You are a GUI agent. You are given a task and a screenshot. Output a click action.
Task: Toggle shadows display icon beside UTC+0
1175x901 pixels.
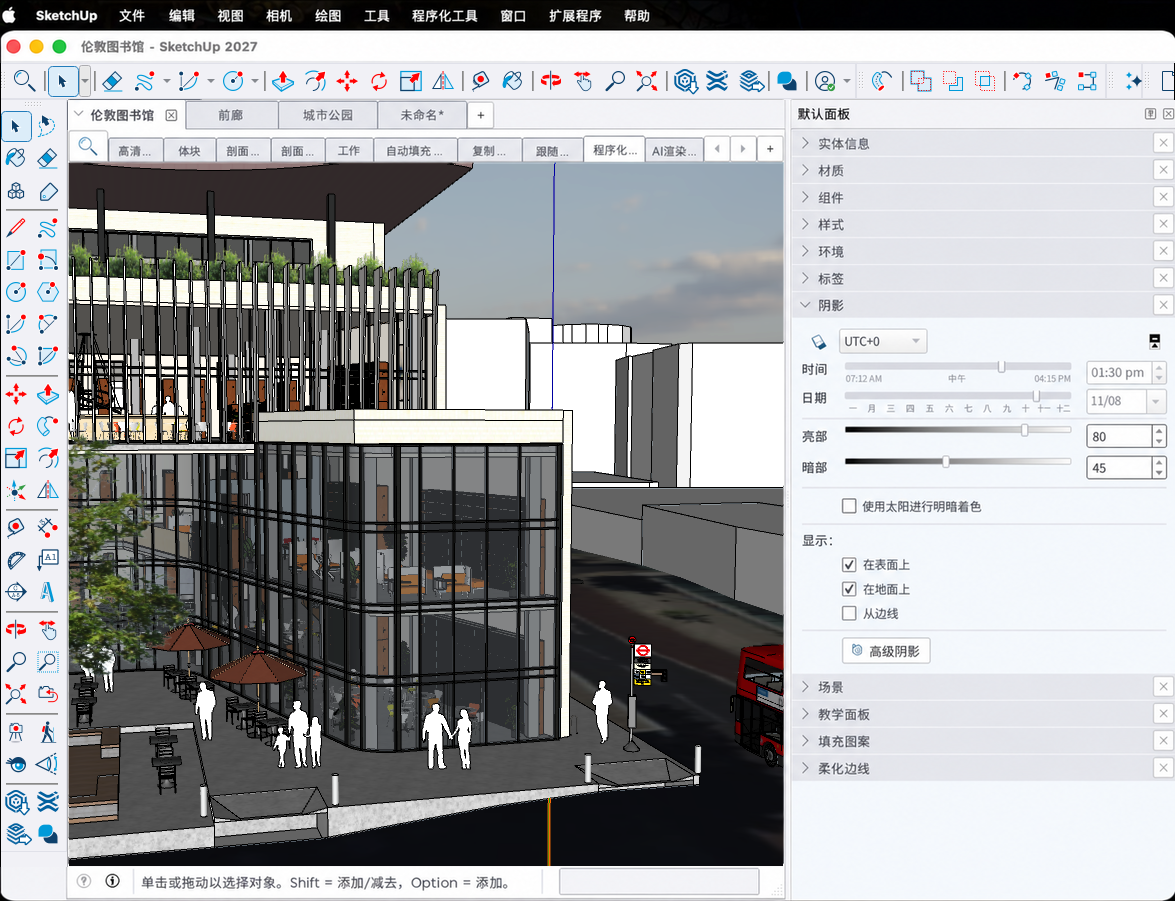(818, 342)
